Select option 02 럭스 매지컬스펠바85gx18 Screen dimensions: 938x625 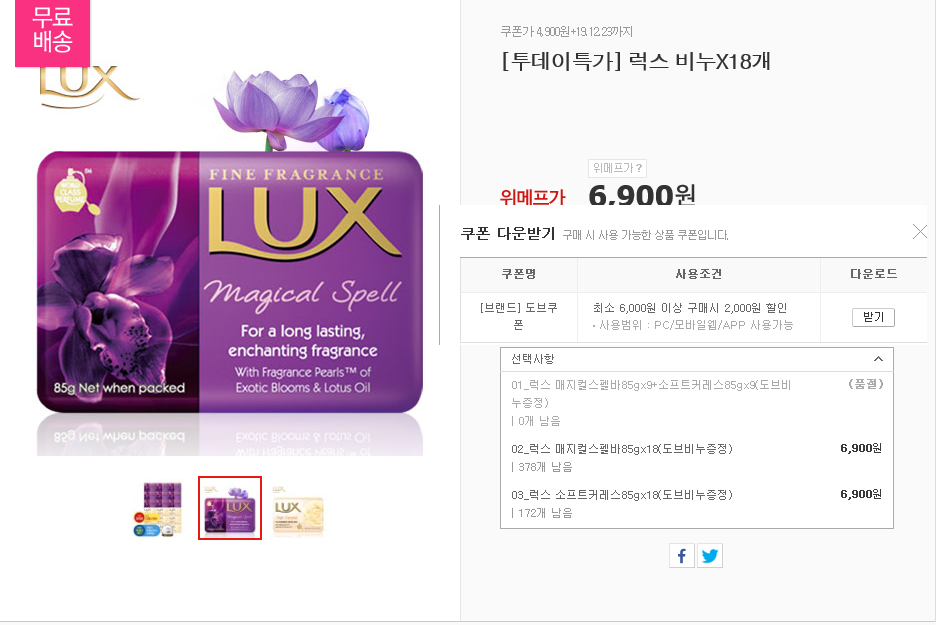(x=697, y=457)
